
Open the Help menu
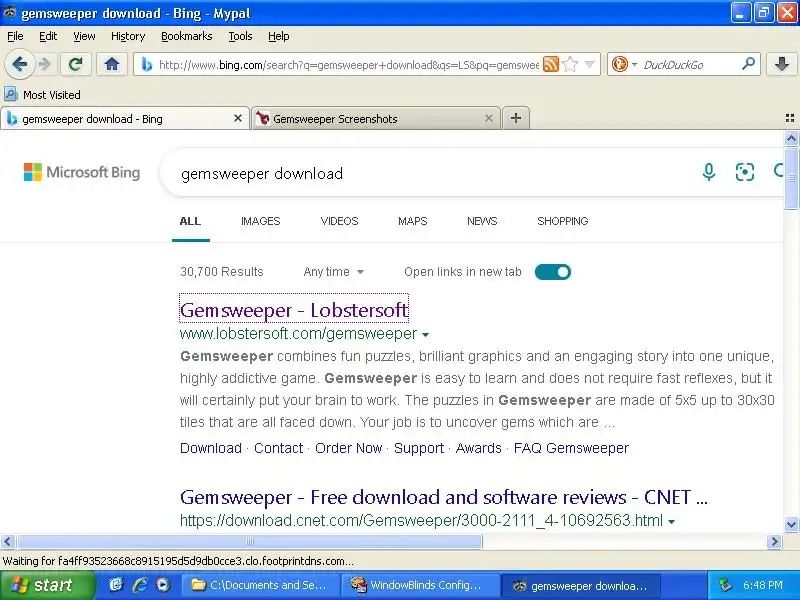pos(279,36)
